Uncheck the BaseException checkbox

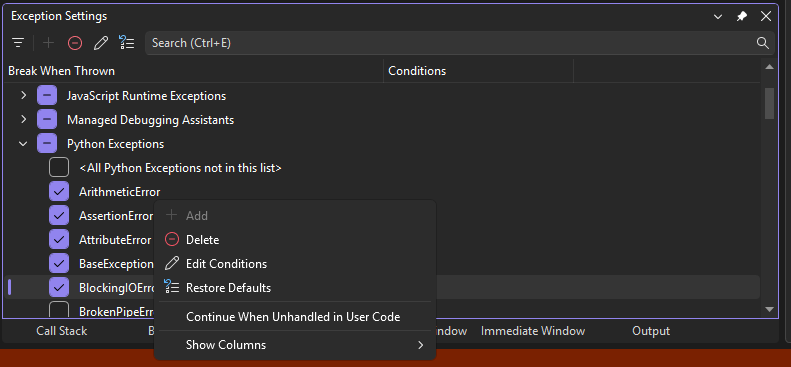coord(59,264)
